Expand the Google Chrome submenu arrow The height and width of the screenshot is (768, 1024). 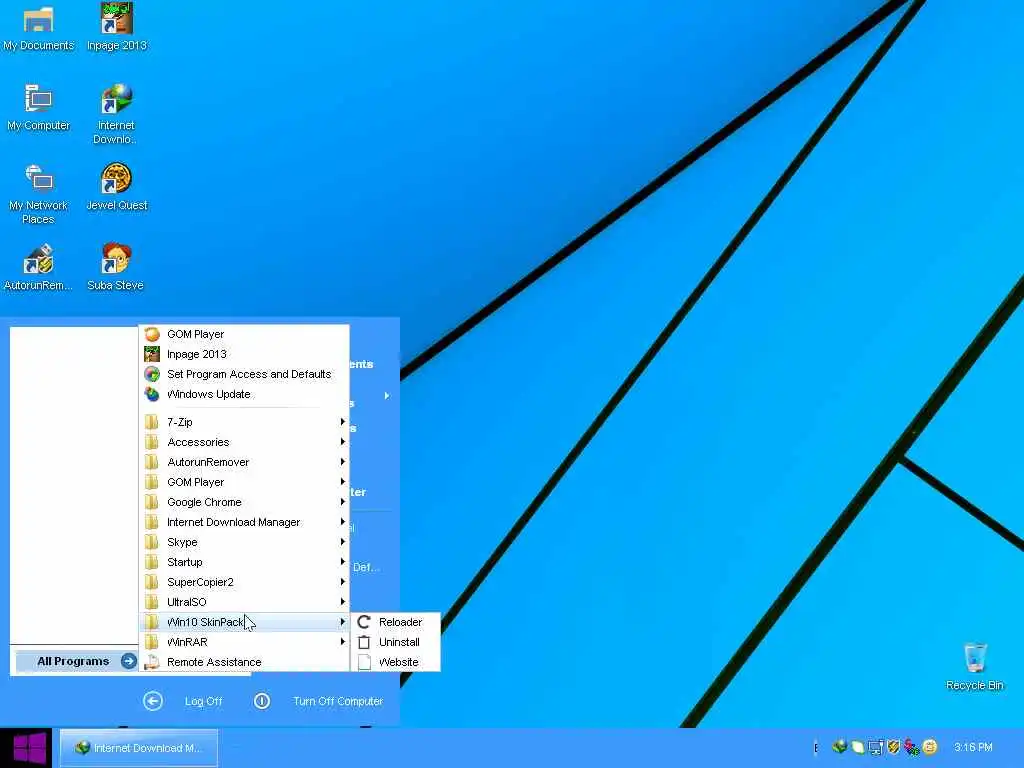point(342,502)
